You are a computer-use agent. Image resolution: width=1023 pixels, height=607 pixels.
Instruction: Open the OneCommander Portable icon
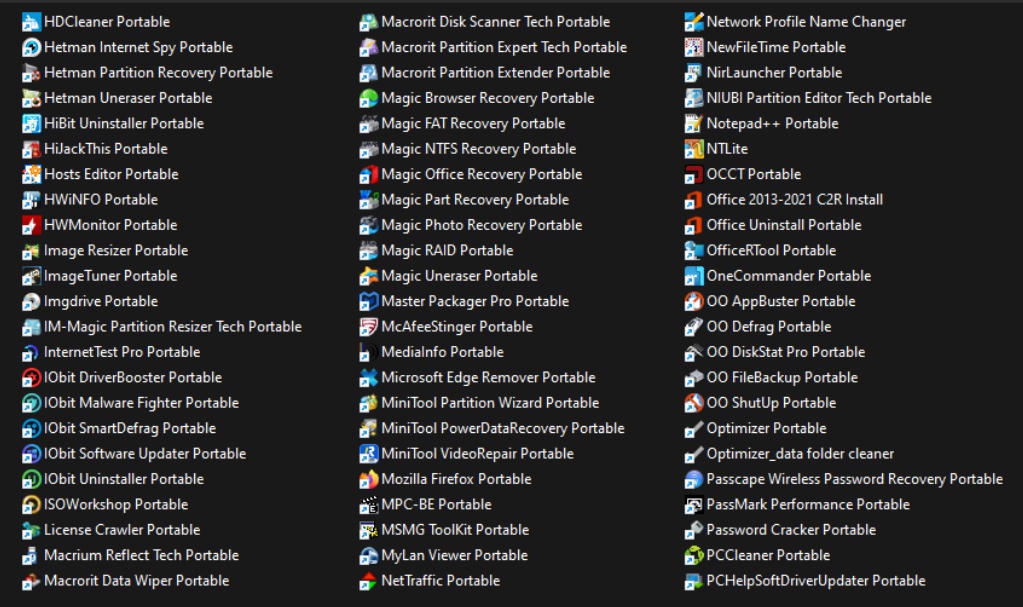click(693, 277)
